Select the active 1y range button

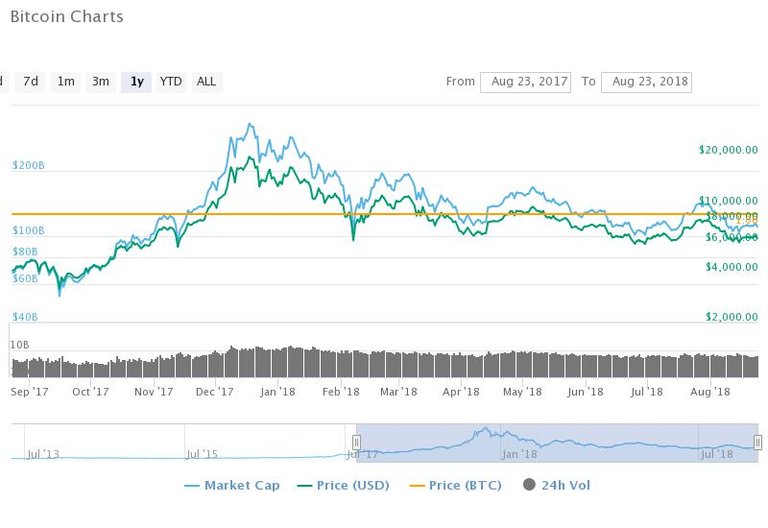coord(135,81)
